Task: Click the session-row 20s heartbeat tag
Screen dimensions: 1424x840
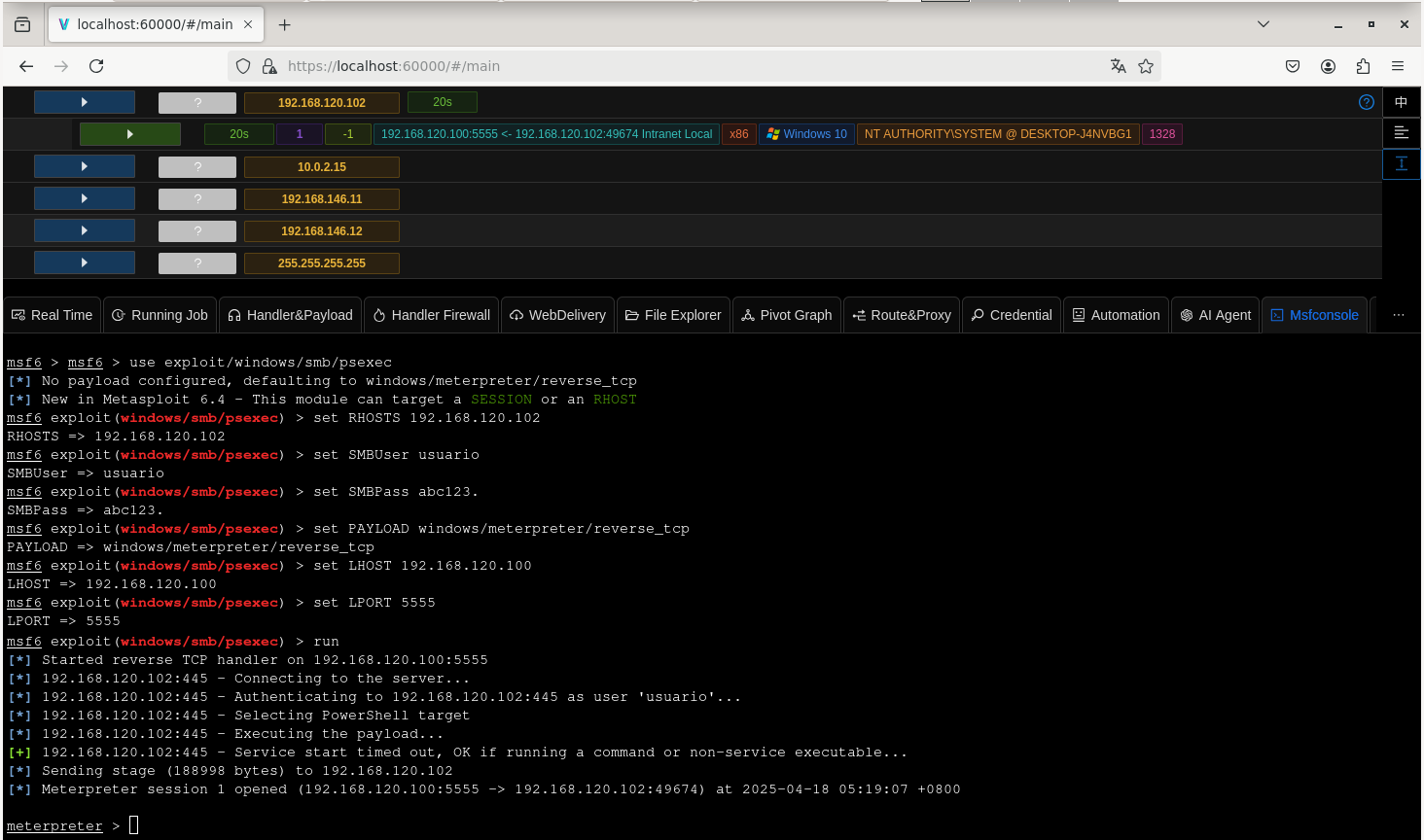Action: pos(239,134)
